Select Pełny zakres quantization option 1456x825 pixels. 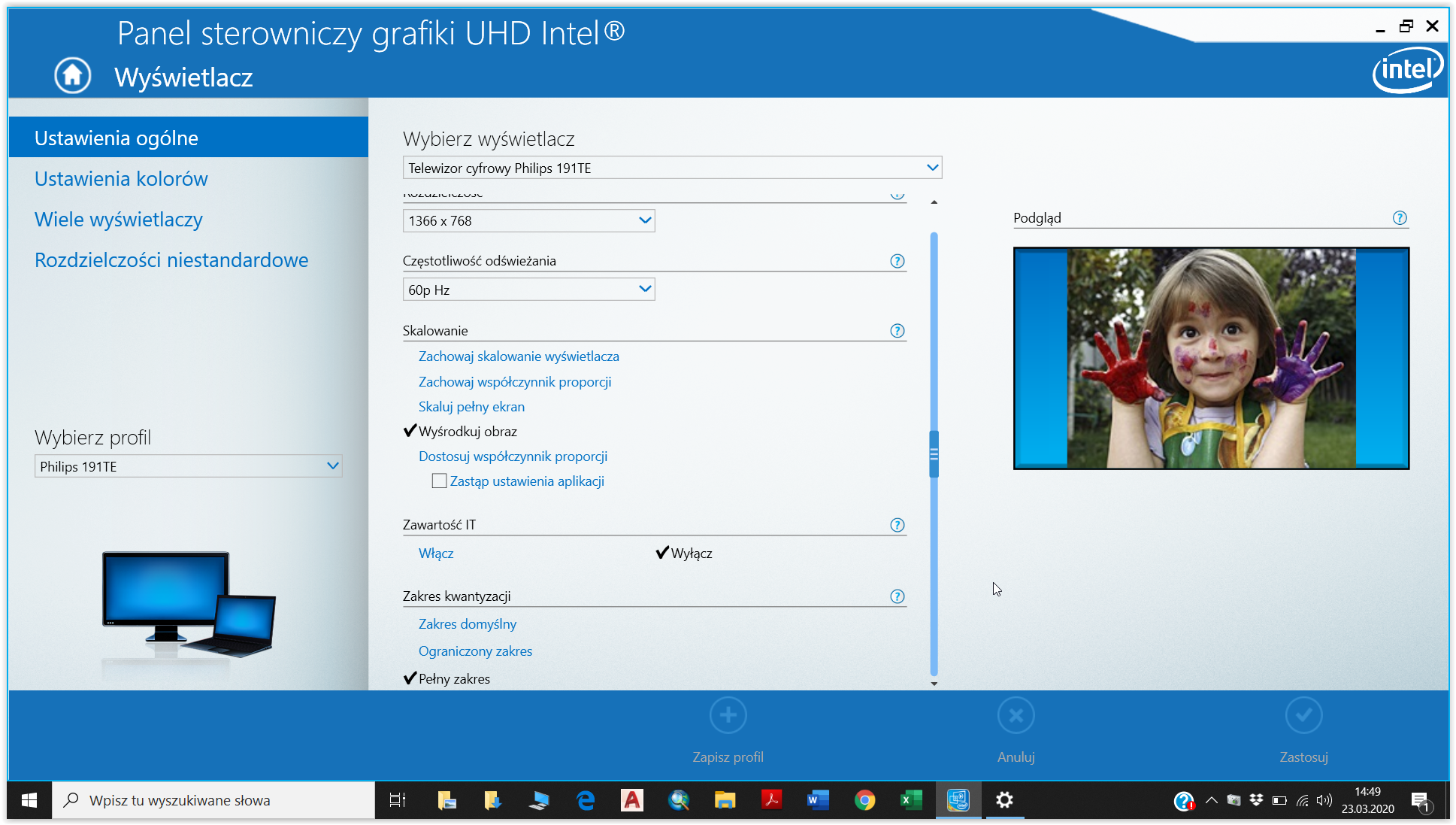pyautogui.click(x=454, y=679)
